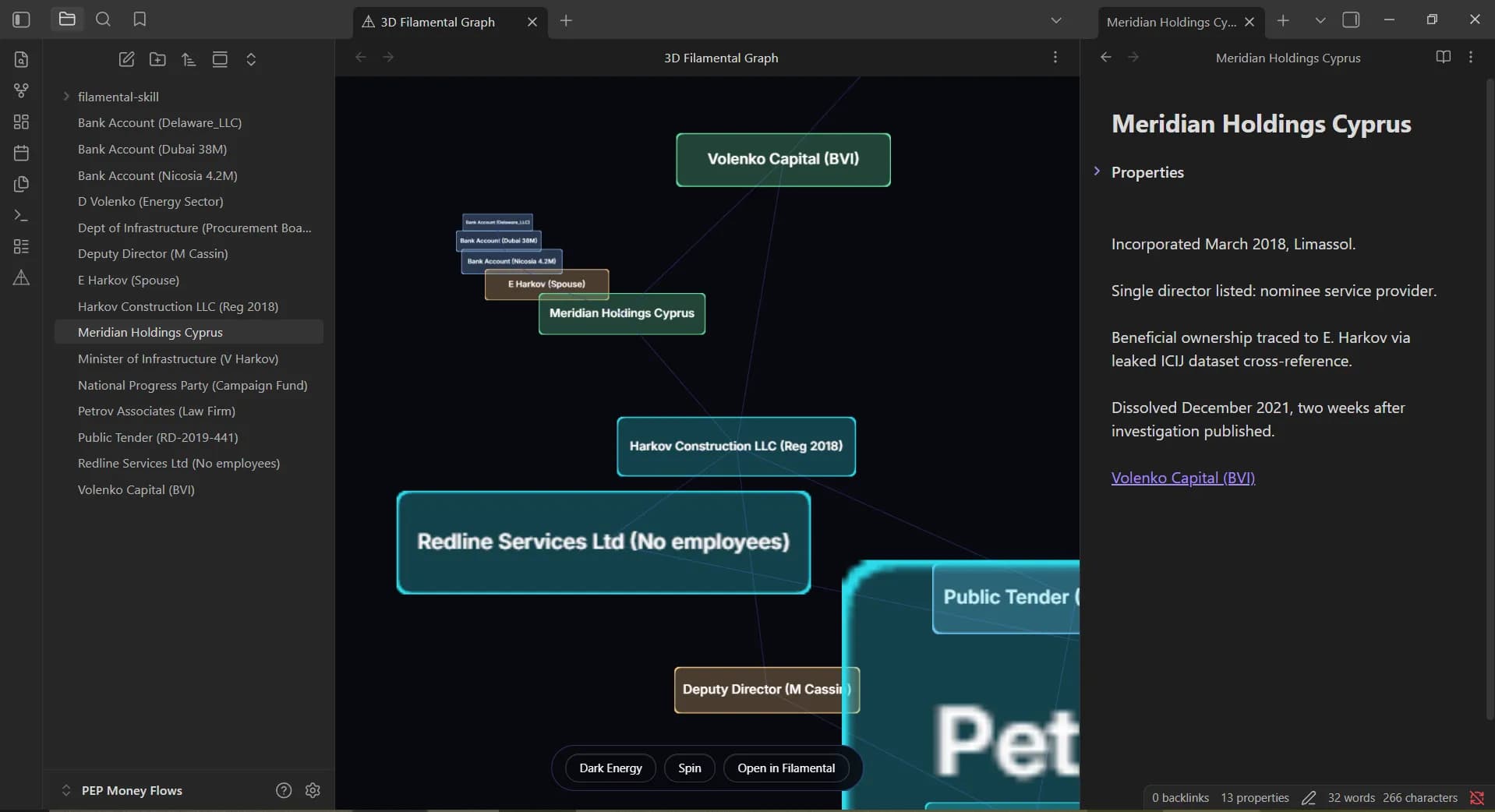Screen dimensions: 1495x812
Task: Expand the filamental-skill folder
Action: click(66, 97)
